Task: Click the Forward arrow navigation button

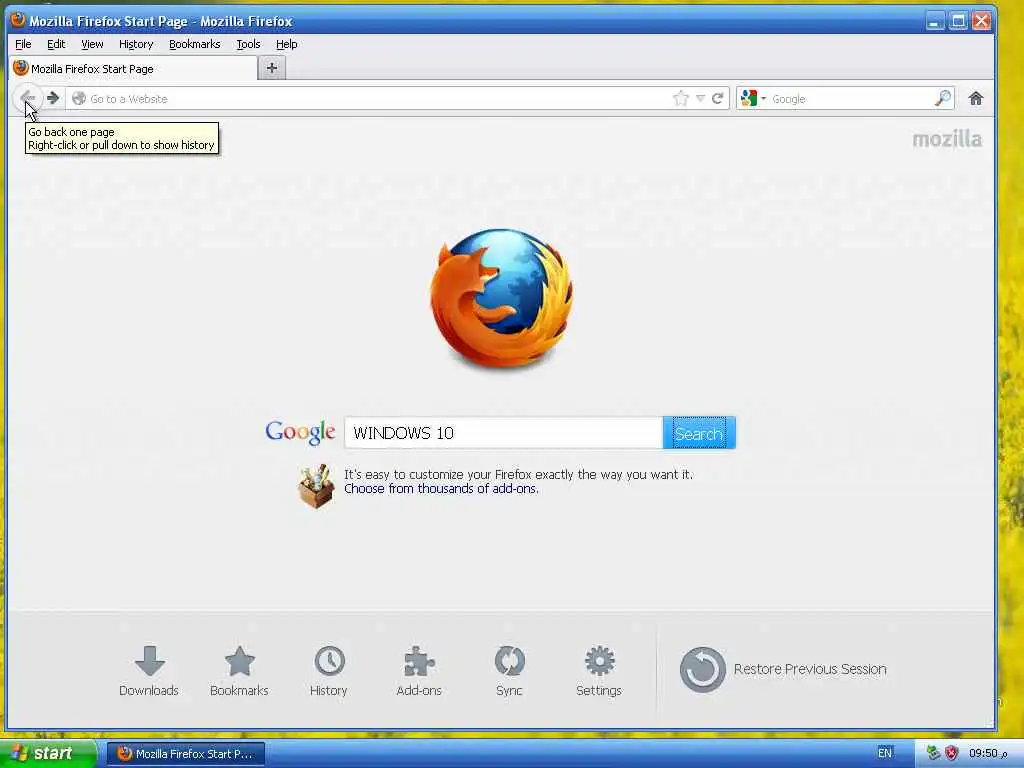Action: click(53, 99)
